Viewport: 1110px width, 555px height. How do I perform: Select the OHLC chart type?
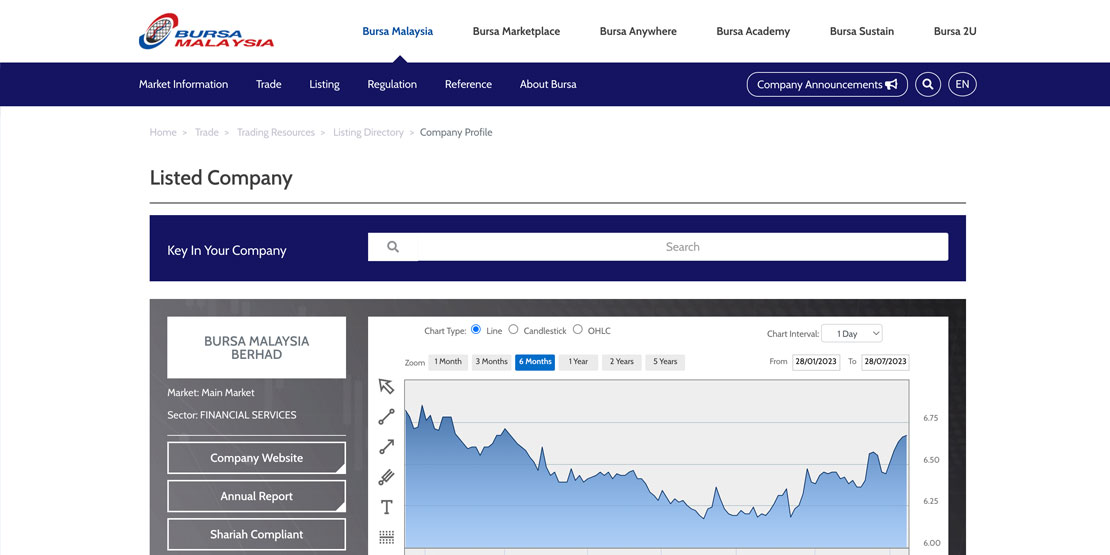click(x=578, y=330)
